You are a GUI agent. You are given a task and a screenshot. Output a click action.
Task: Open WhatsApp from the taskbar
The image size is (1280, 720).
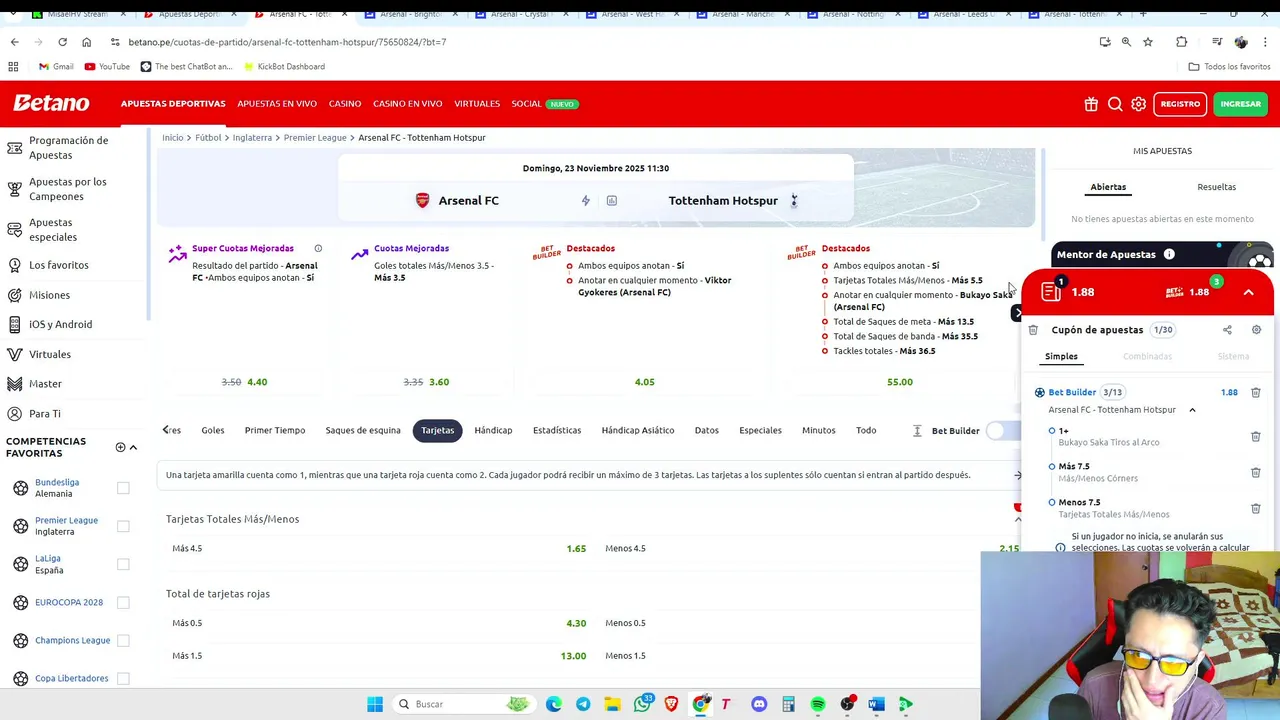click(642, 704)
